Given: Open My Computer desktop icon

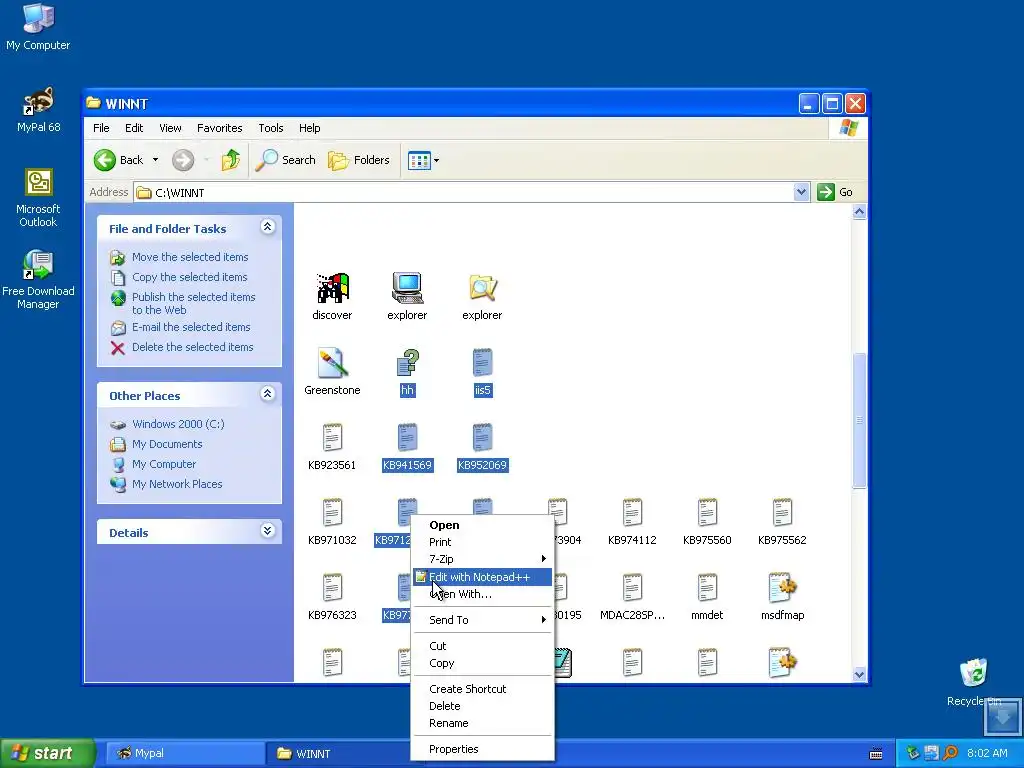Looking at the screenshot, I should 38,26.
